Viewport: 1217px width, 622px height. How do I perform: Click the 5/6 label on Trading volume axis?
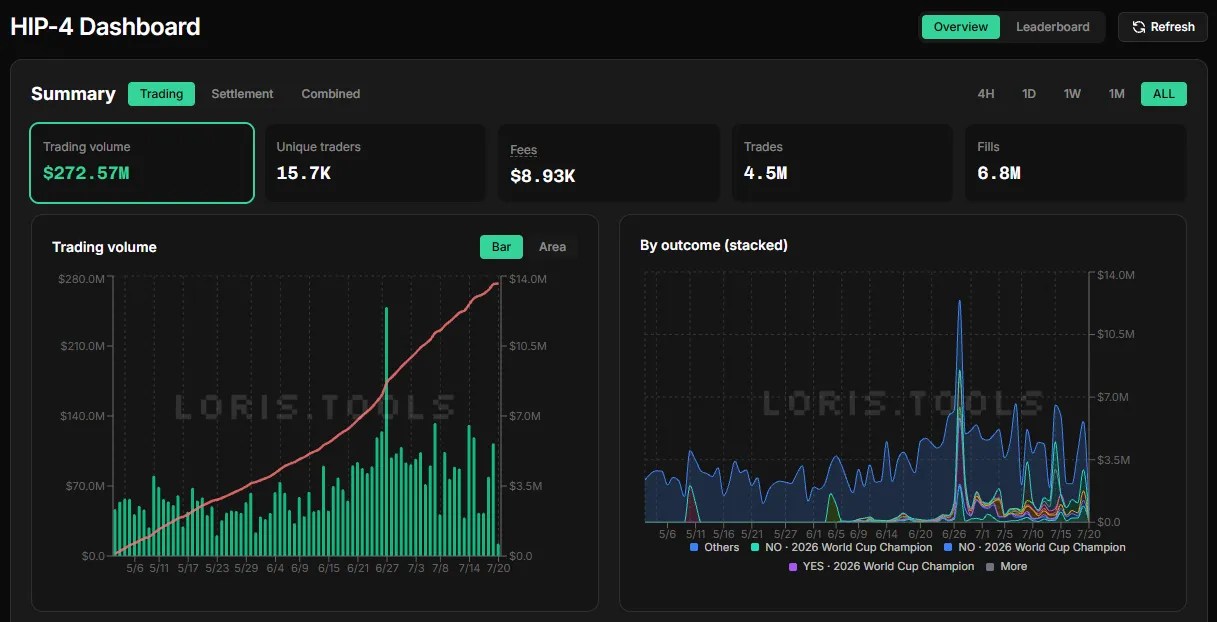point(134,568)
